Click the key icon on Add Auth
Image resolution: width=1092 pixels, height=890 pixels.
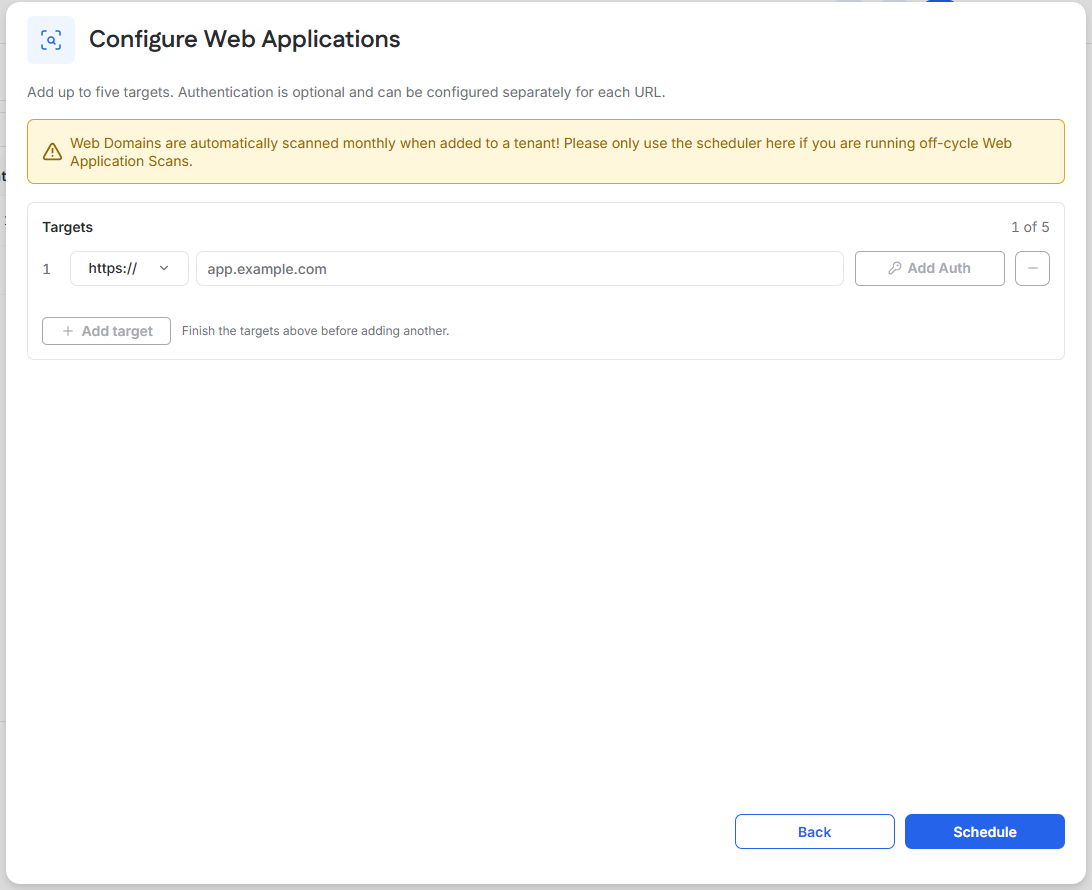[x=895, y=268]
